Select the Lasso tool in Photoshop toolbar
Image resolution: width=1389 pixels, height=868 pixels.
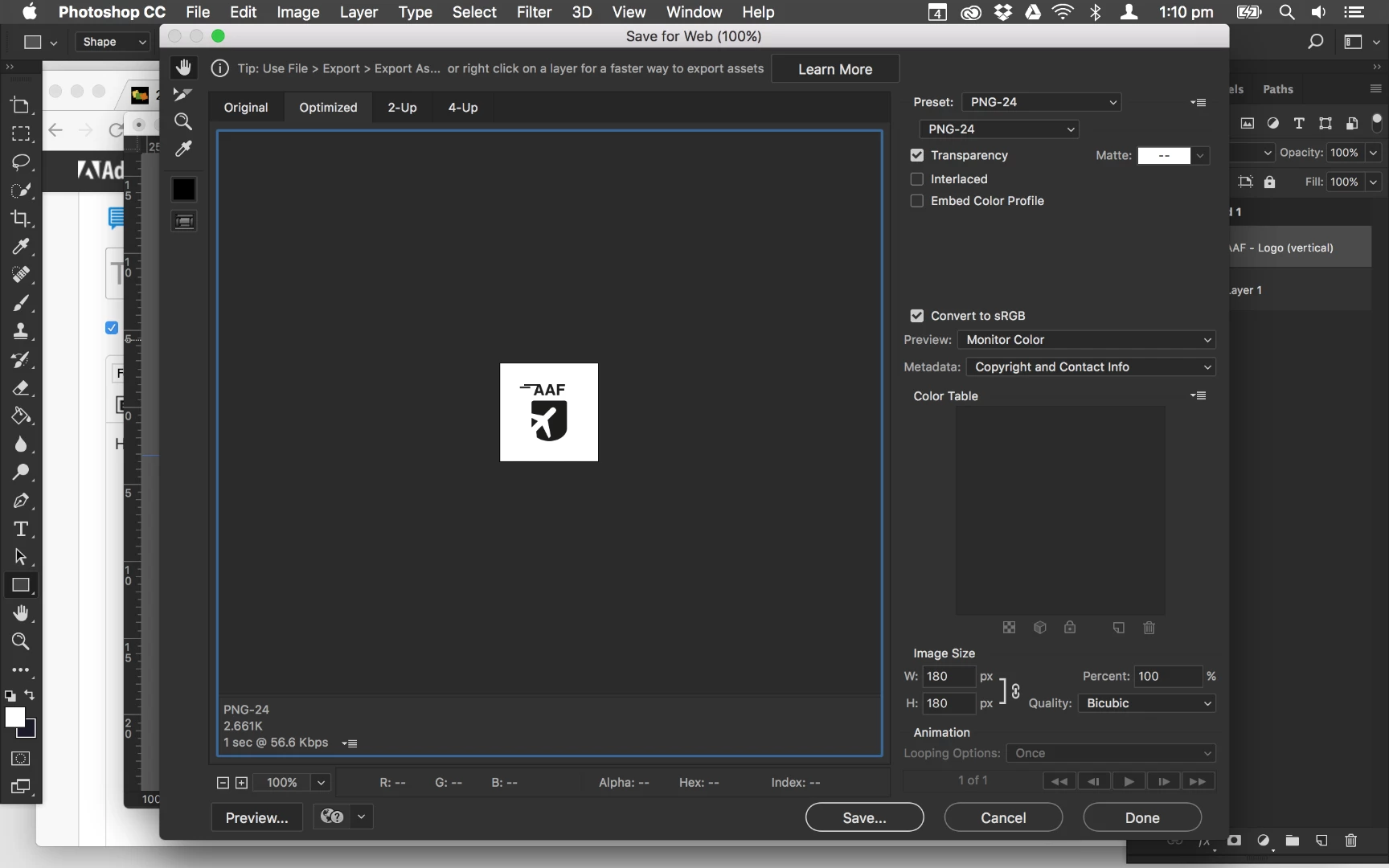(x=21, y=162)
